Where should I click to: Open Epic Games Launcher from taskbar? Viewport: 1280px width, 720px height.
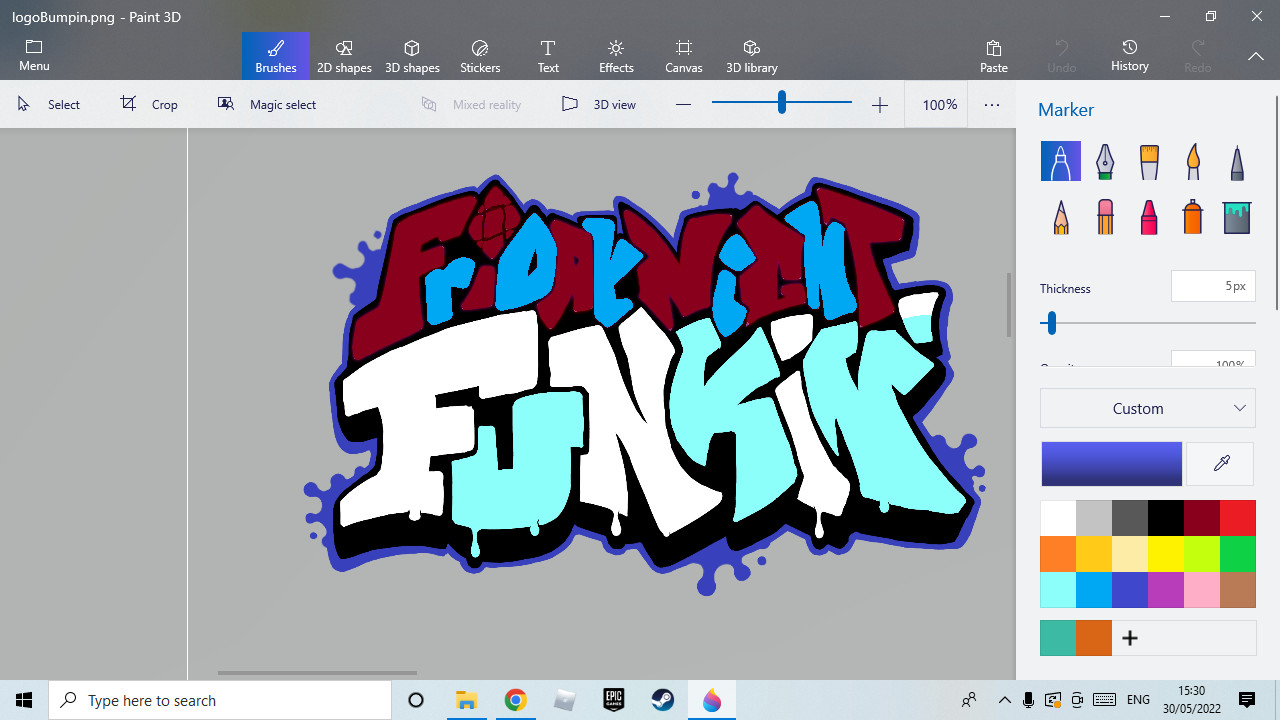613,700
